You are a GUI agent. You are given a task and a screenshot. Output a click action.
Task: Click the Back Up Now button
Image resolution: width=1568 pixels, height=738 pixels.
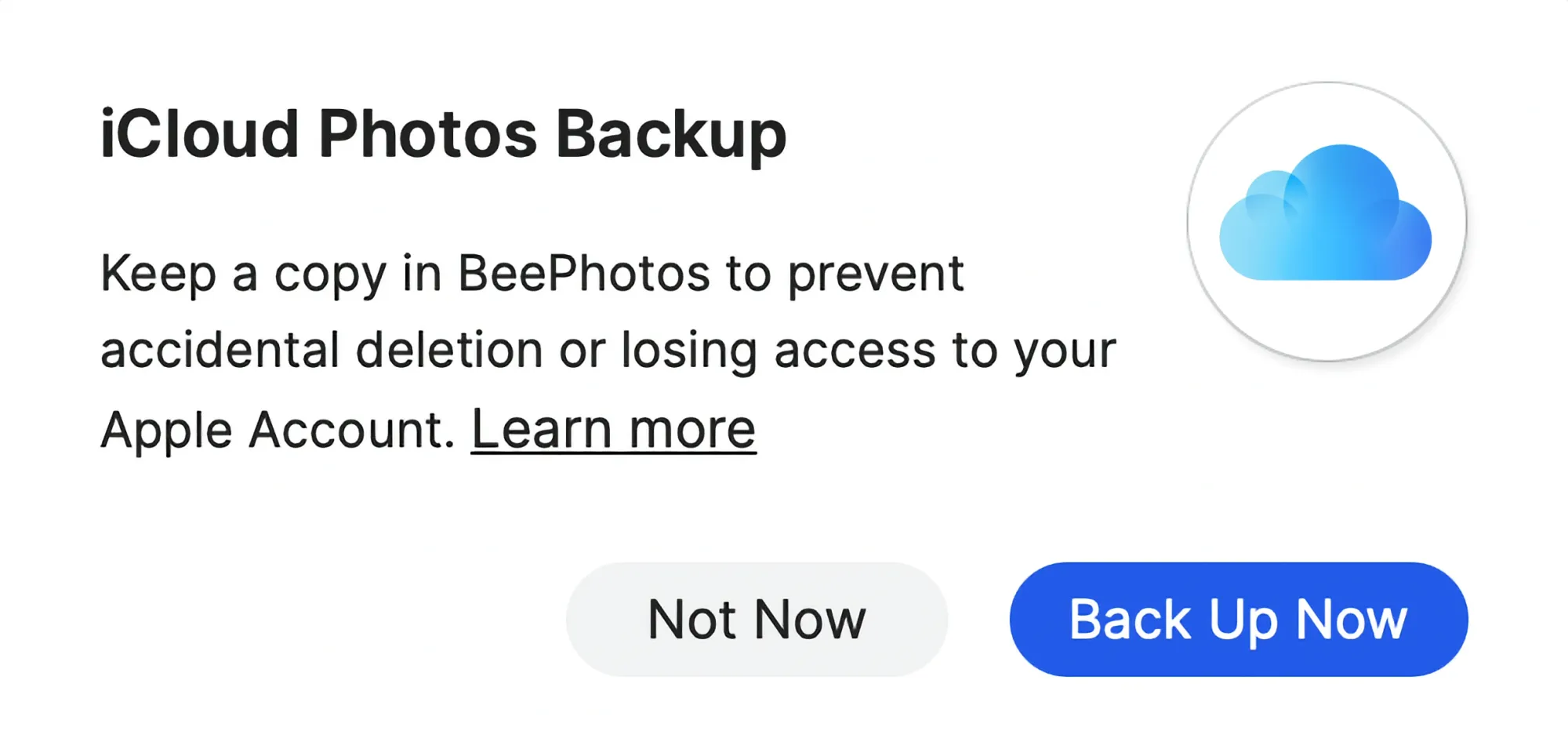click(1239, 619)
